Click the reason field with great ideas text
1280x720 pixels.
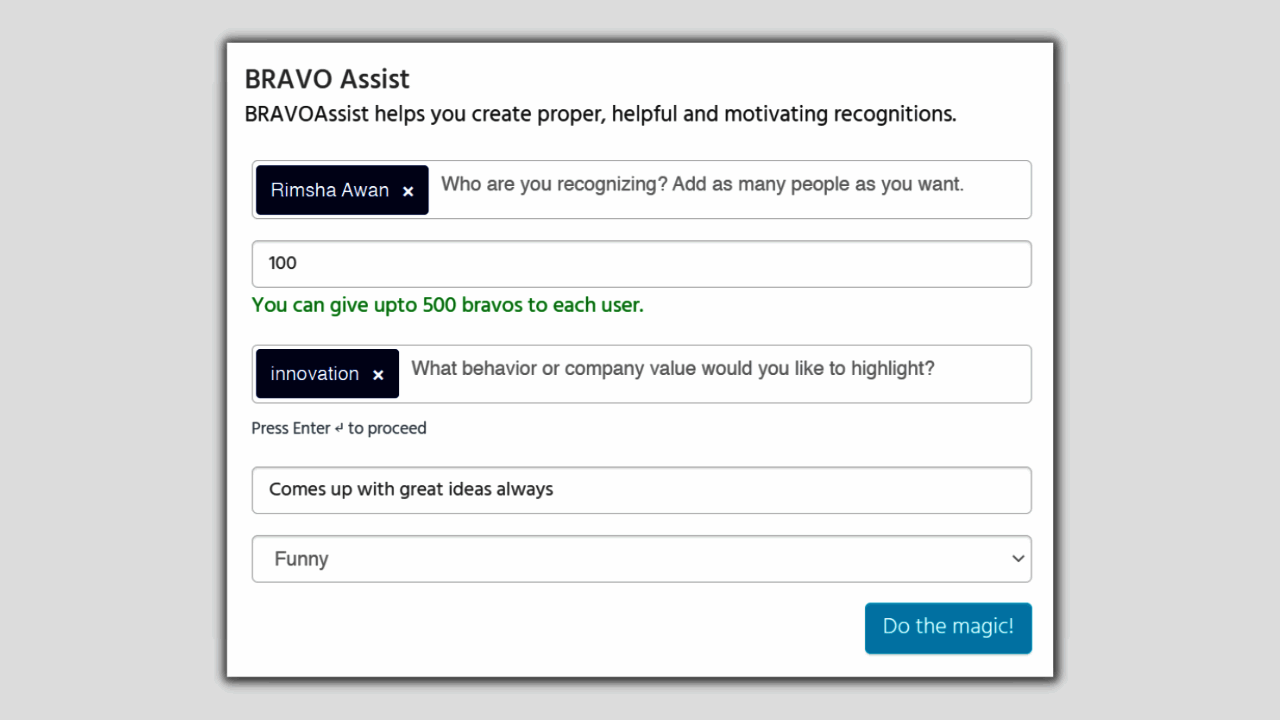641,490
